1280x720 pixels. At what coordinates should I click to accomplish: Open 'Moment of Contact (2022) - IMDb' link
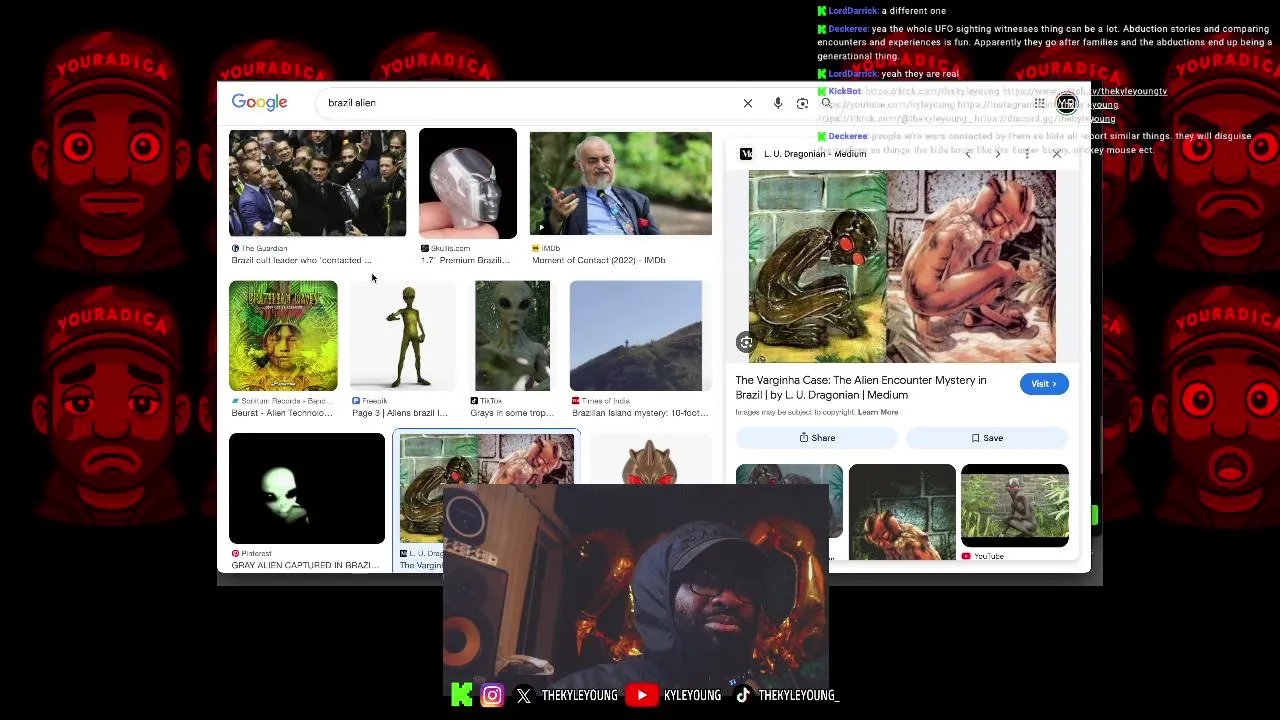point(599,260)
